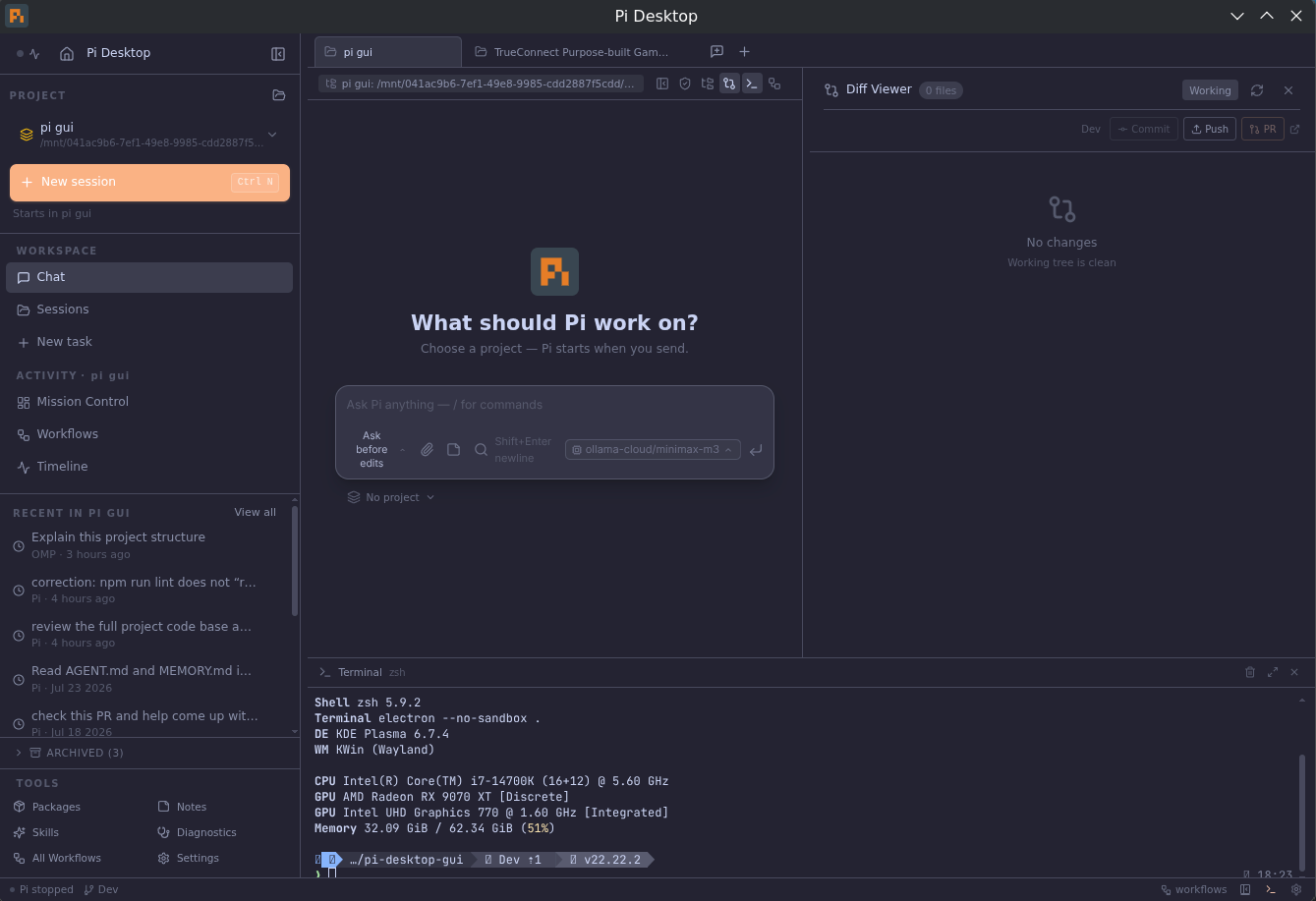Open Sessions in the Workspace section
The width and height of the screenshot is (1316, 901).
click(x=149, y=310)
